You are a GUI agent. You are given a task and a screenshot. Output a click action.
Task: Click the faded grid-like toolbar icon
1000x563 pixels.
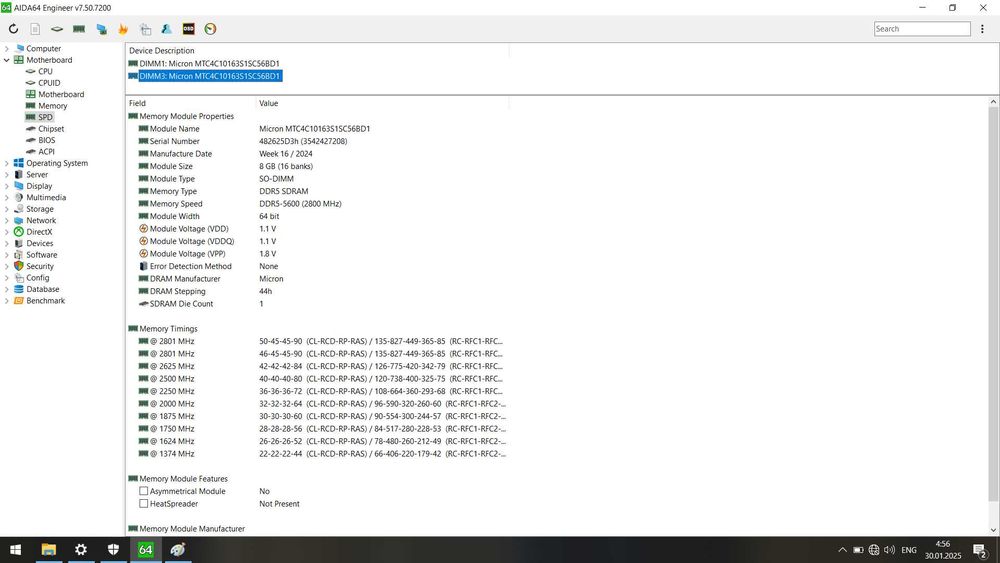click(x=145, y=29)
